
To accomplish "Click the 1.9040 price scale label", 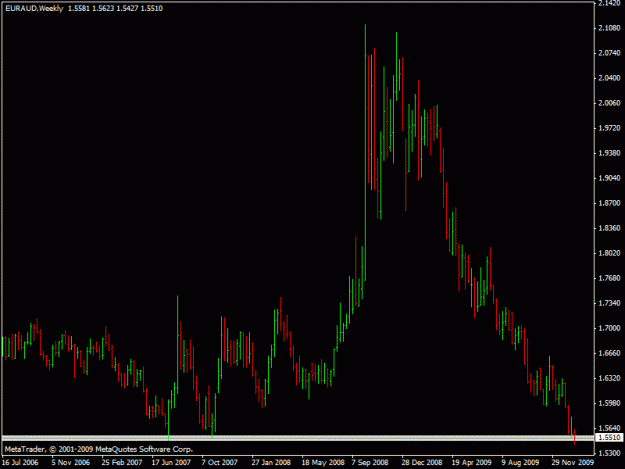I will tap(609, 178).
